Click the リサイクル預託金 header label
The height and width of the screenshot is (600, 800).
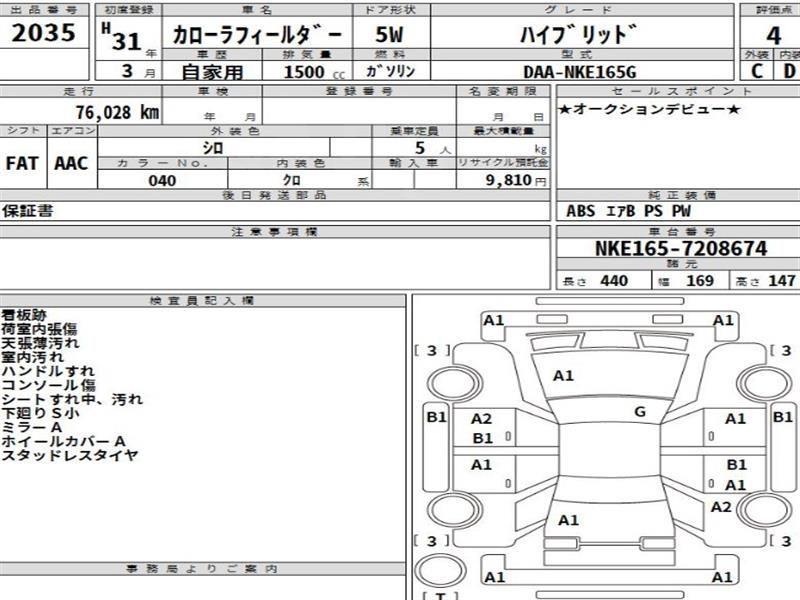coord(503,163)
